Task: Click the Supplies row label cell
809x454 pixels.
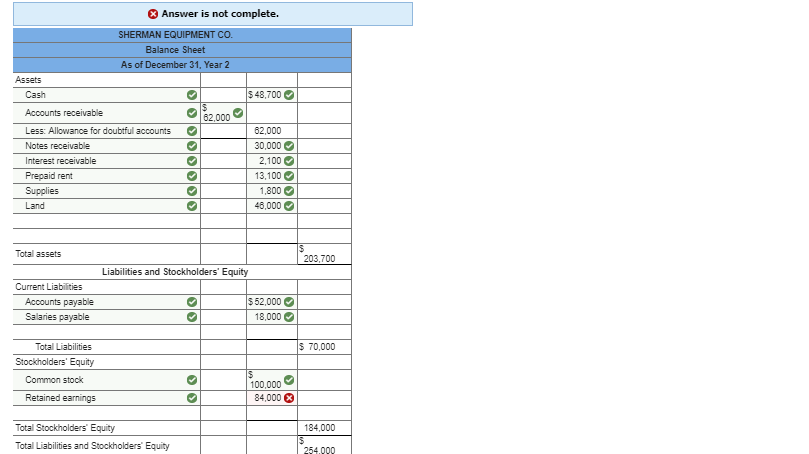Action: pos(107,191)
